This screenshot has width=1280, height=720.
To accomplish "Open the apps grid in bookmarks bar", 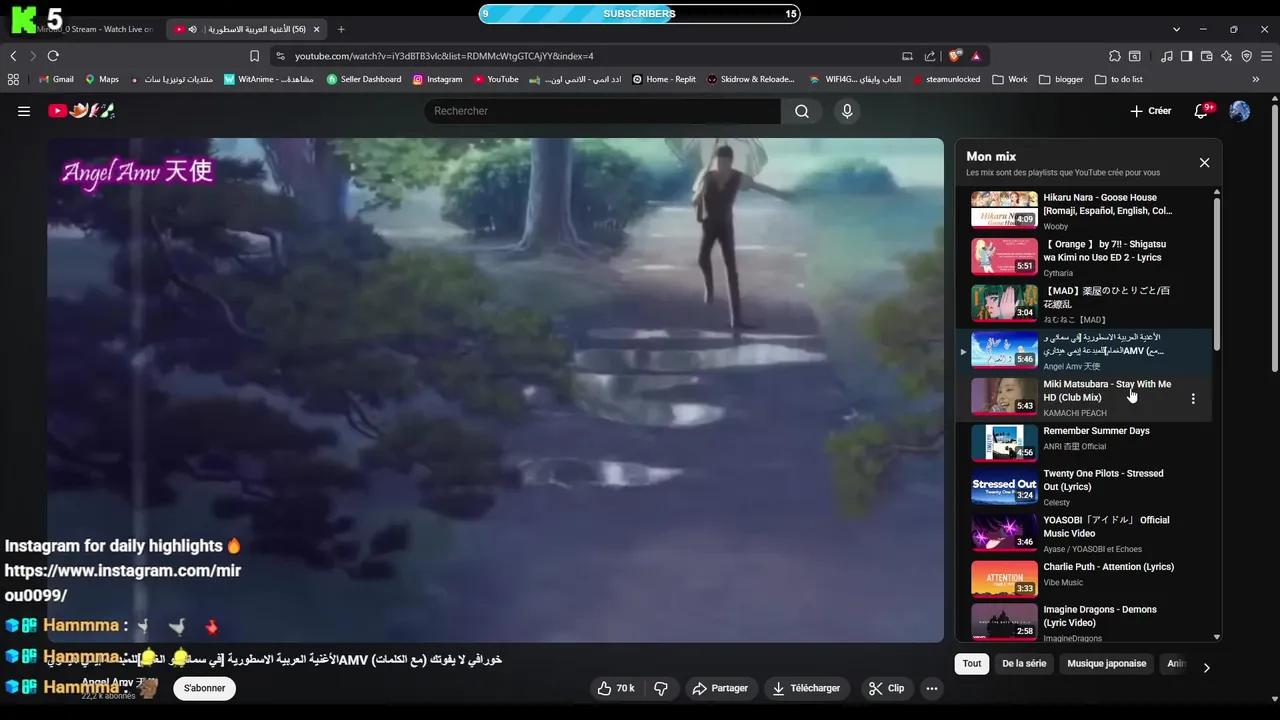I will (13, 79).
